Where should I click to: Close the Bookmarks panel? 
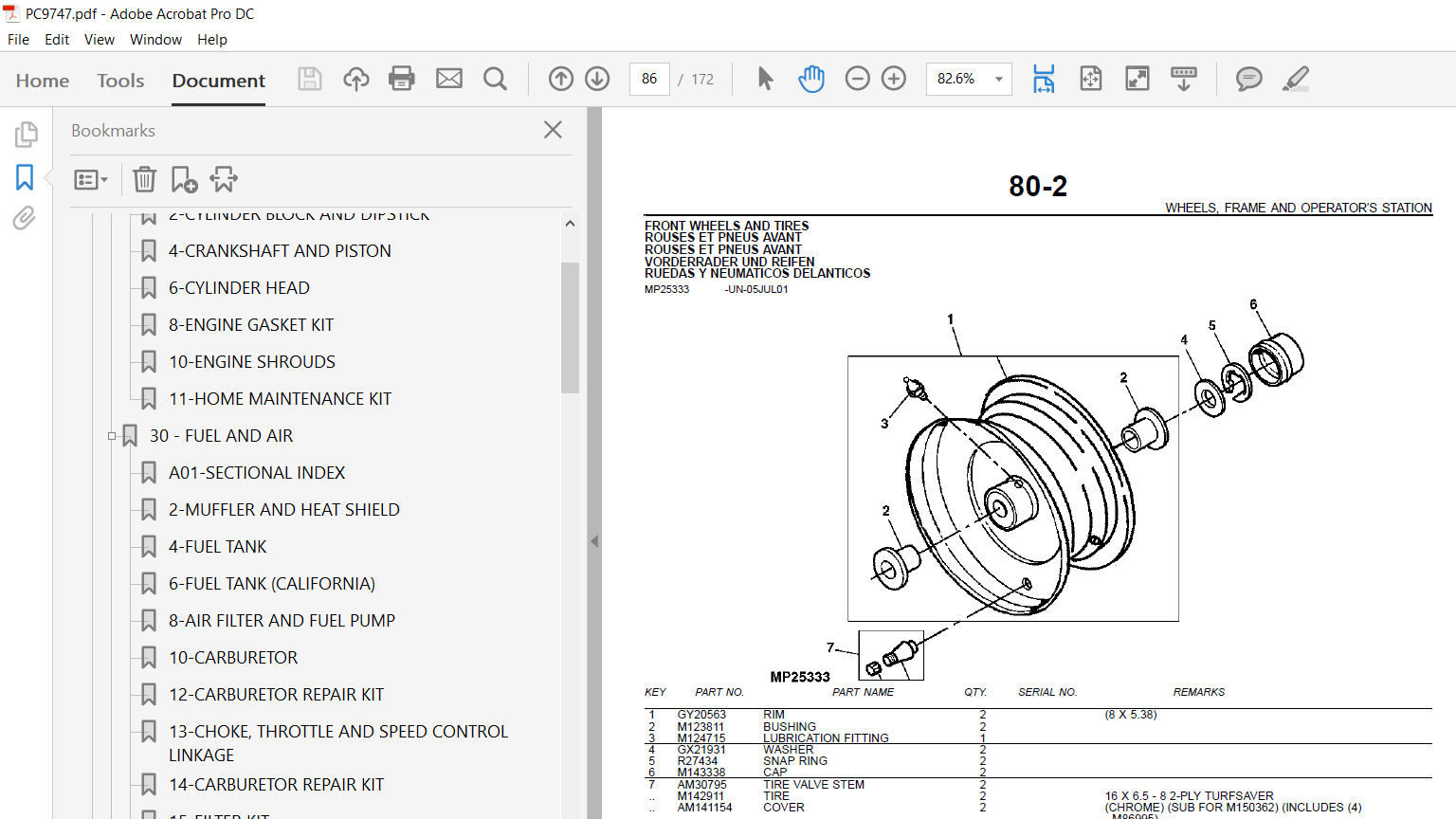(x=554, y=130)
